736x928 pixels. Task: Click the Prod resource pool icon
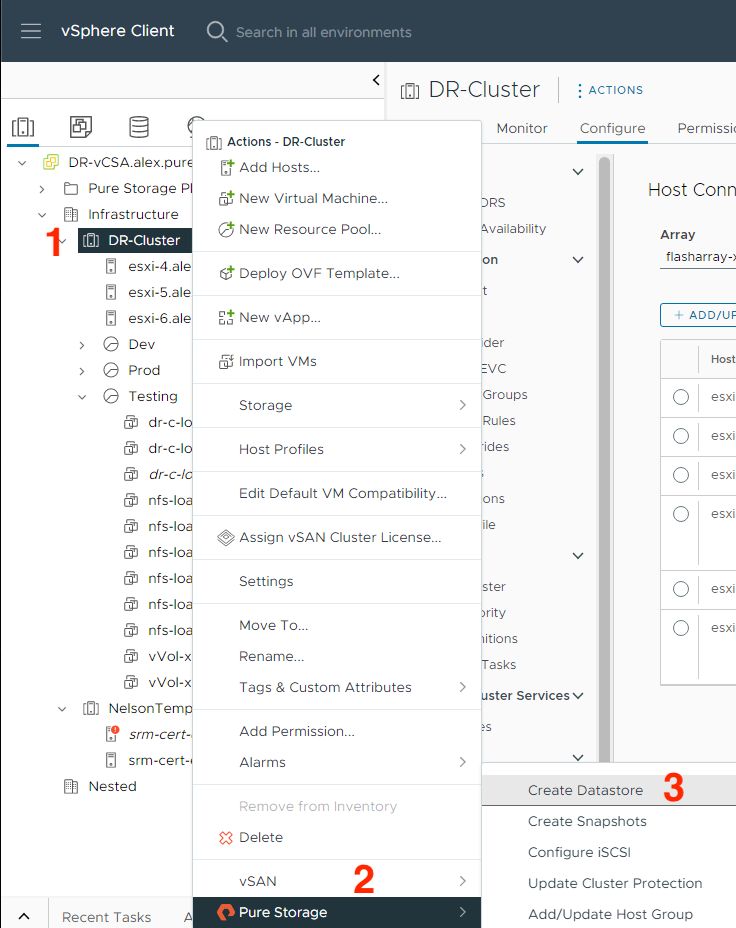click(x=111, y=370)
